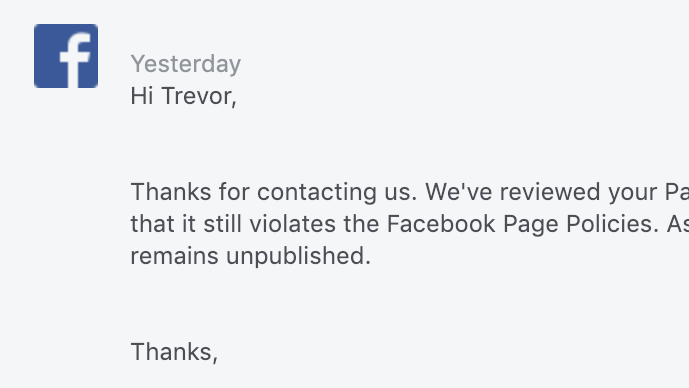Click 'Thanks for contacting us.' sentence
Image resolution: width=689 pixels, height=388 pixels.
pyautogui.click(x=274, y=192)
